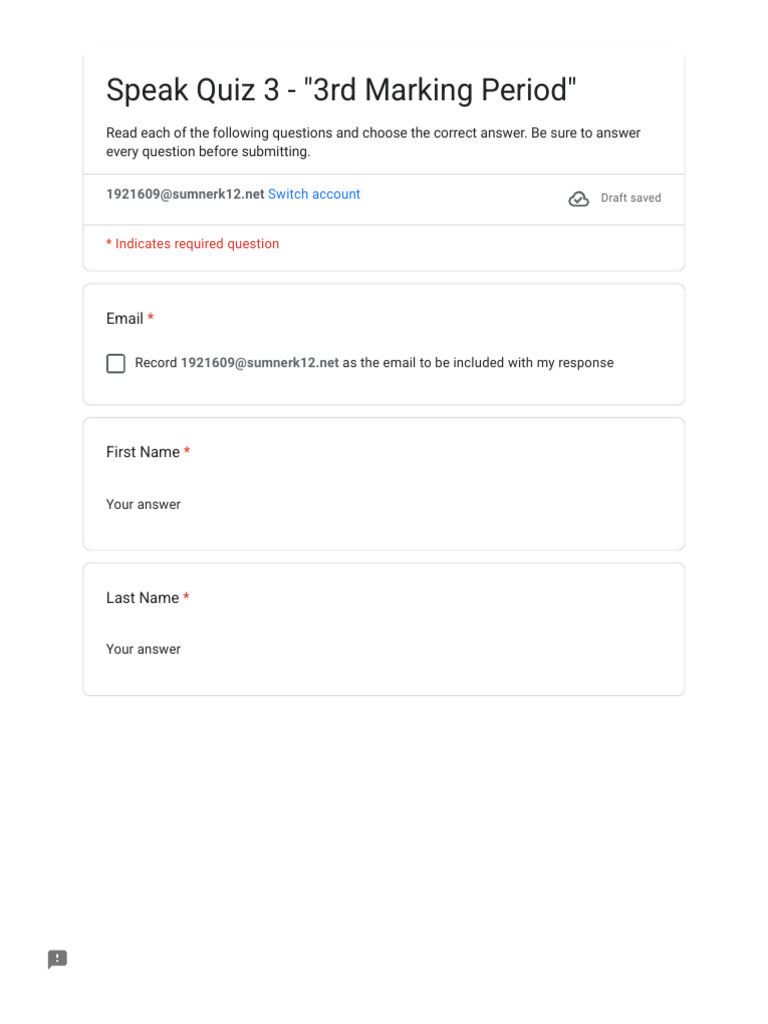Click the report a problem feedback icon

58,959
